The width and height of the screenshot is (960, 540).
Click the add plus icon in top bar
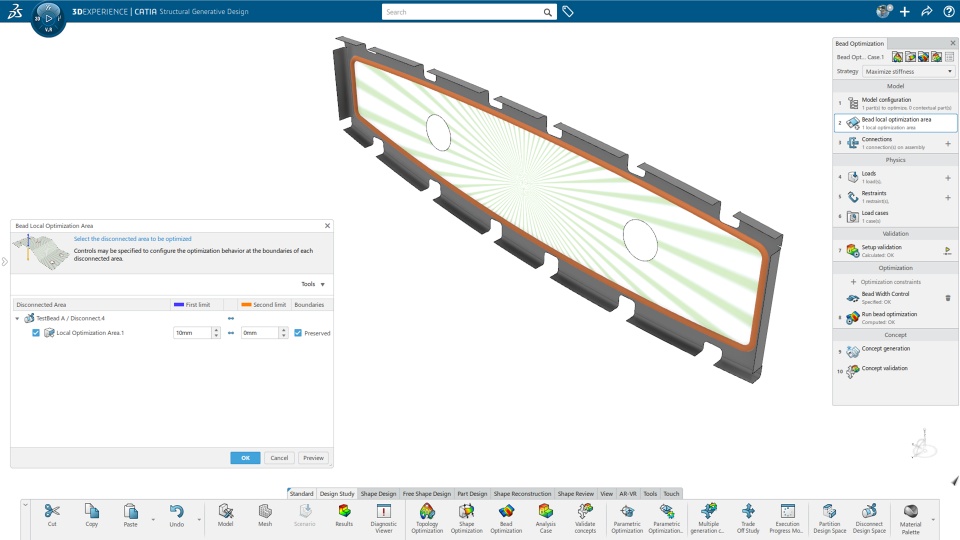(905, 11)
